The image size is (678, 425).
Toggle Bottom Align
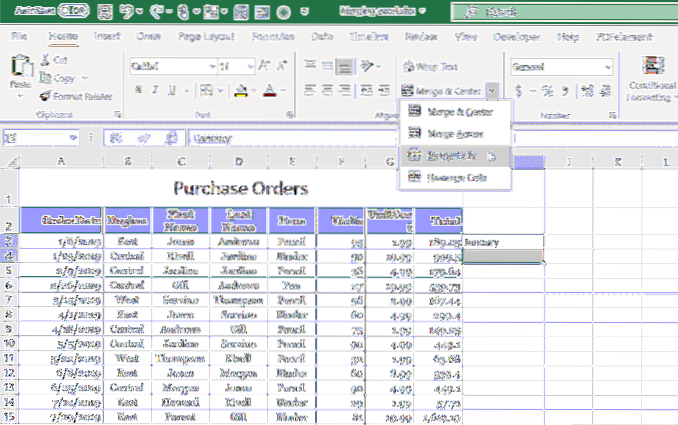[345, 66]
